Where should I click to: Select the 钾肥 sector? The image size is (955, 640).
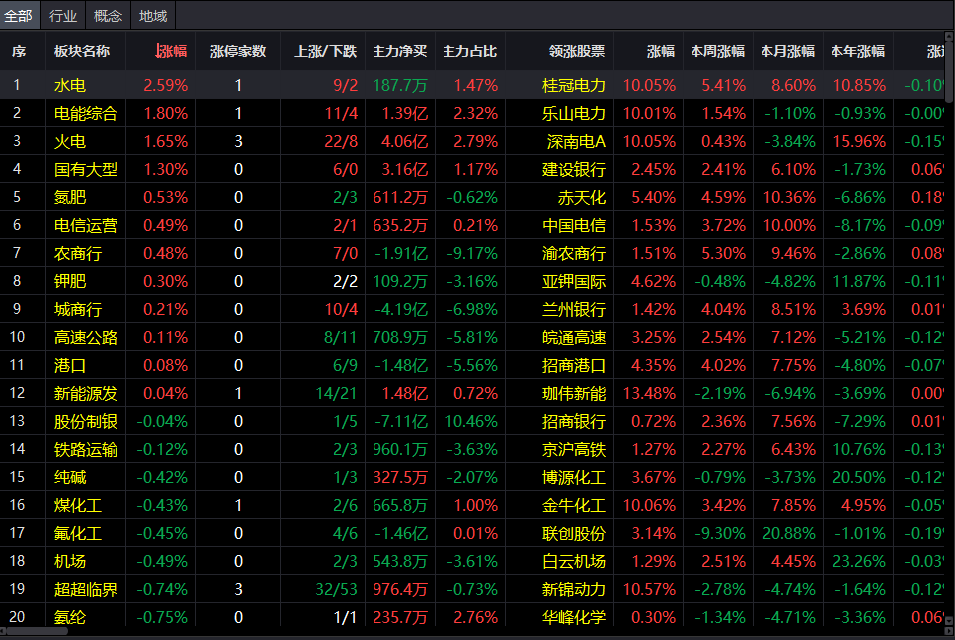point(69,281)
